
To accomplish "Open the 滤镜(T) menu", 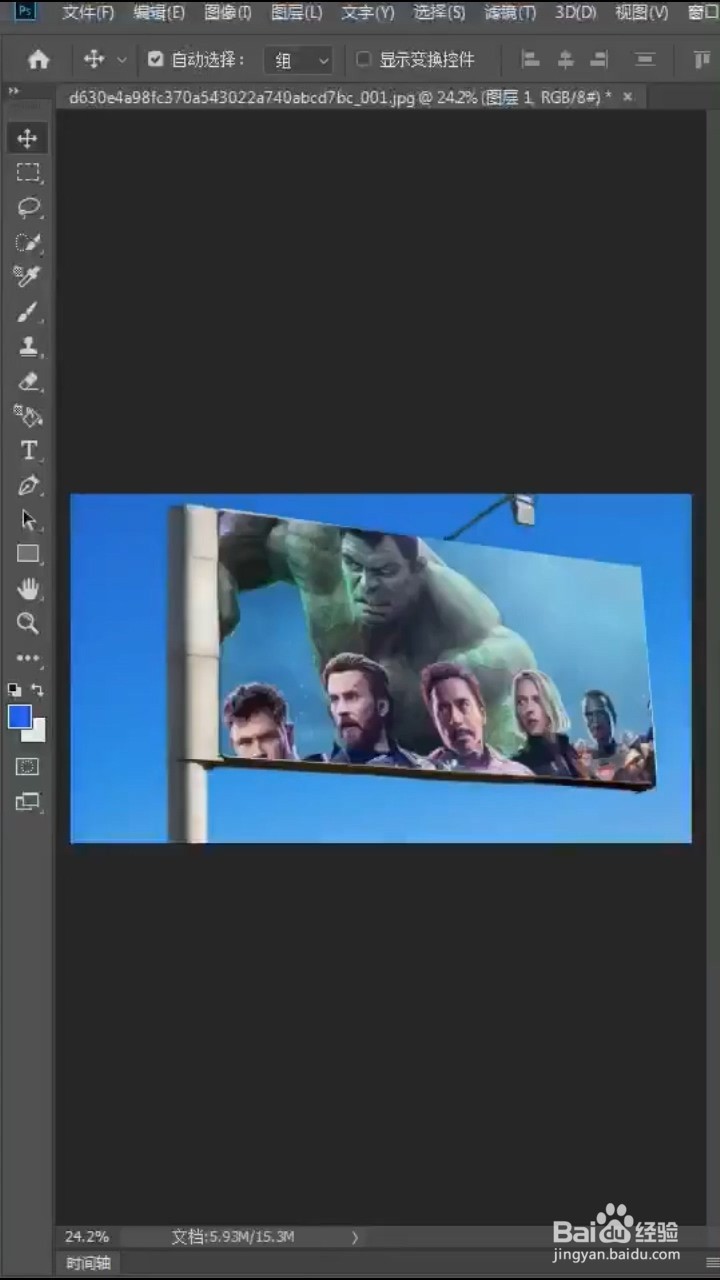I will [510, 13].
